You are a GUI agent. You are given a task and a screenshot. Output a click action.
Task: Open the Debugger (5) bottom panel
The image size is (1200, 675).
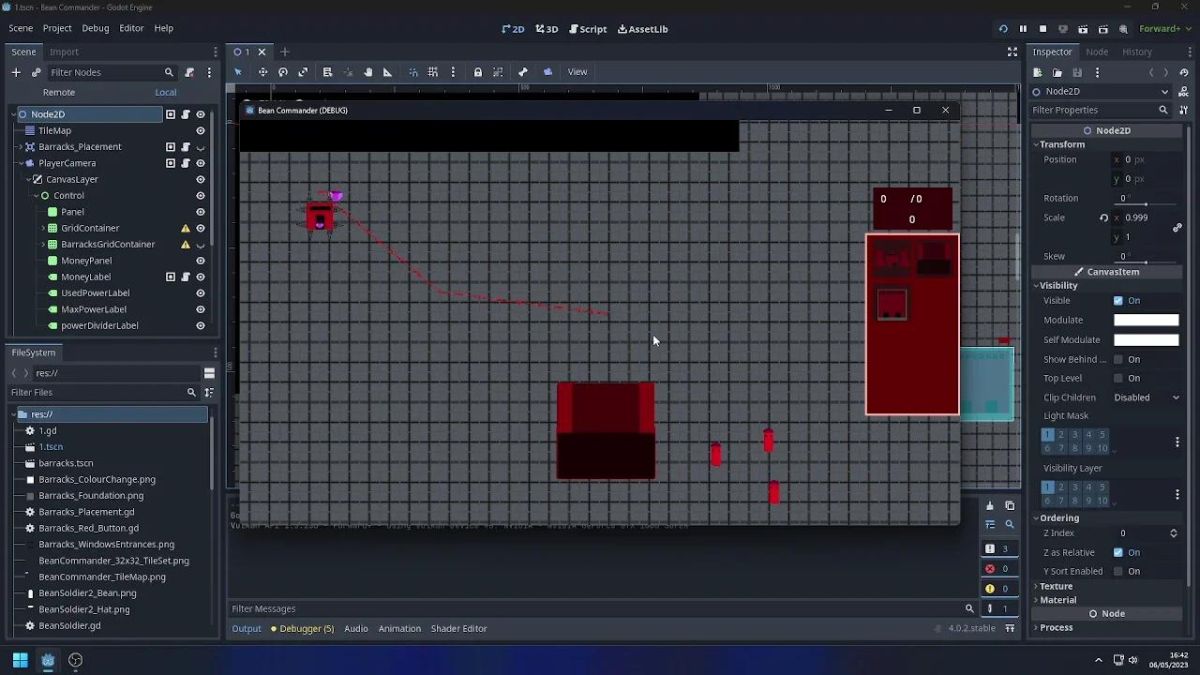pos(302,628)
